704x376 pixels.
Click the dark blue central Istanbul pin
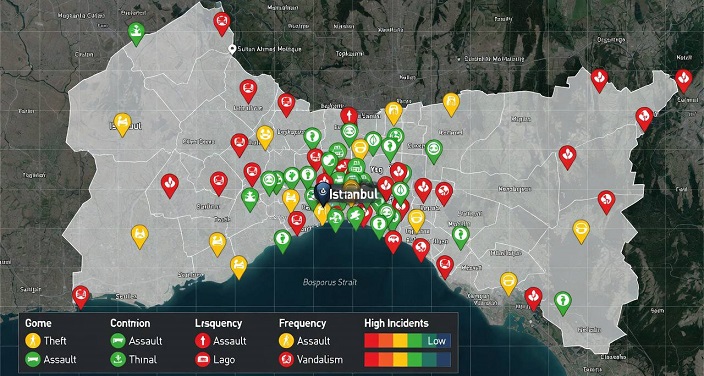coord(322,193)
